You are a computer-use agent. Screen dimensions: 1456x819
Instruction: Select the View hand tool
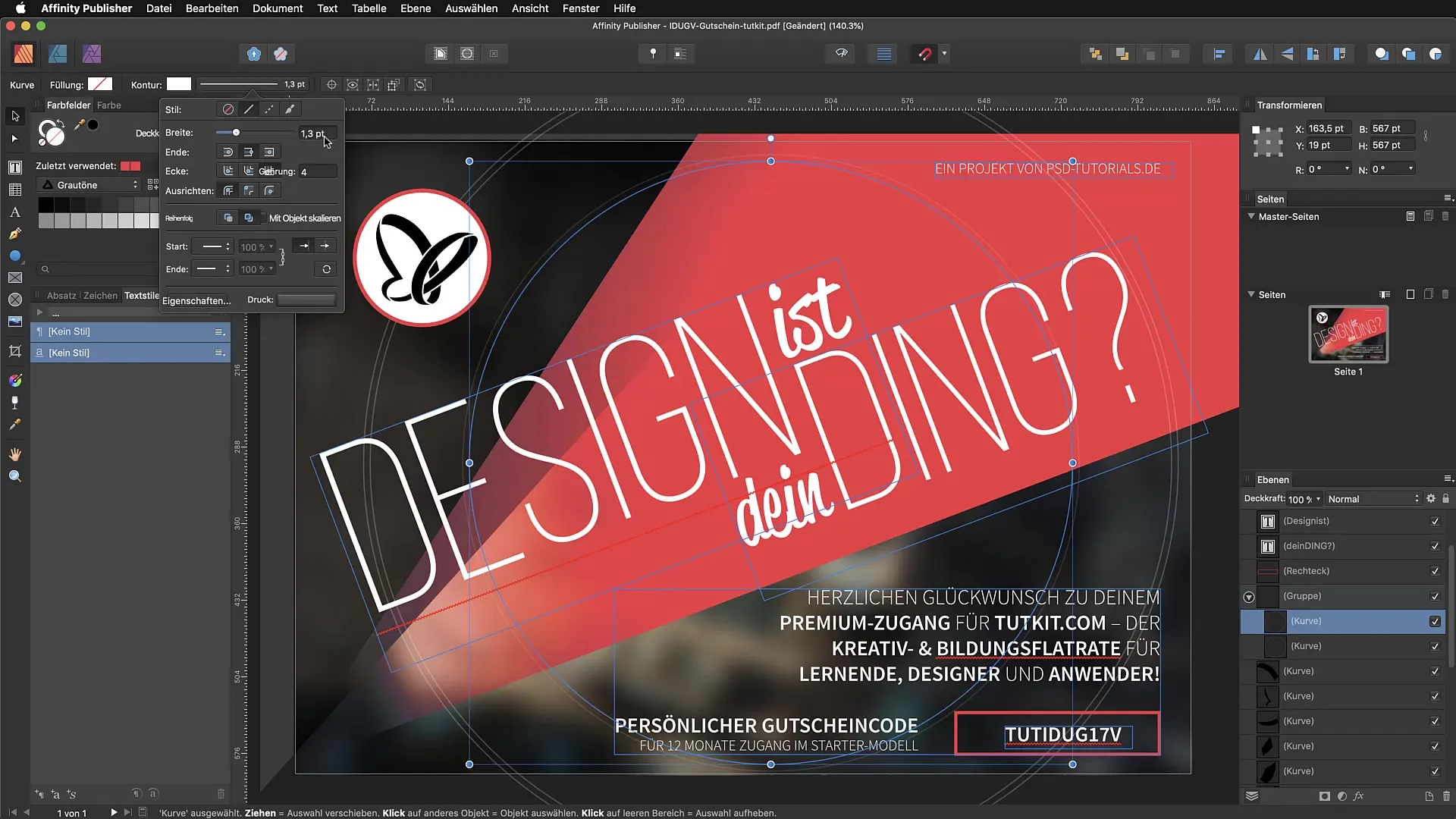coord(15,454)
